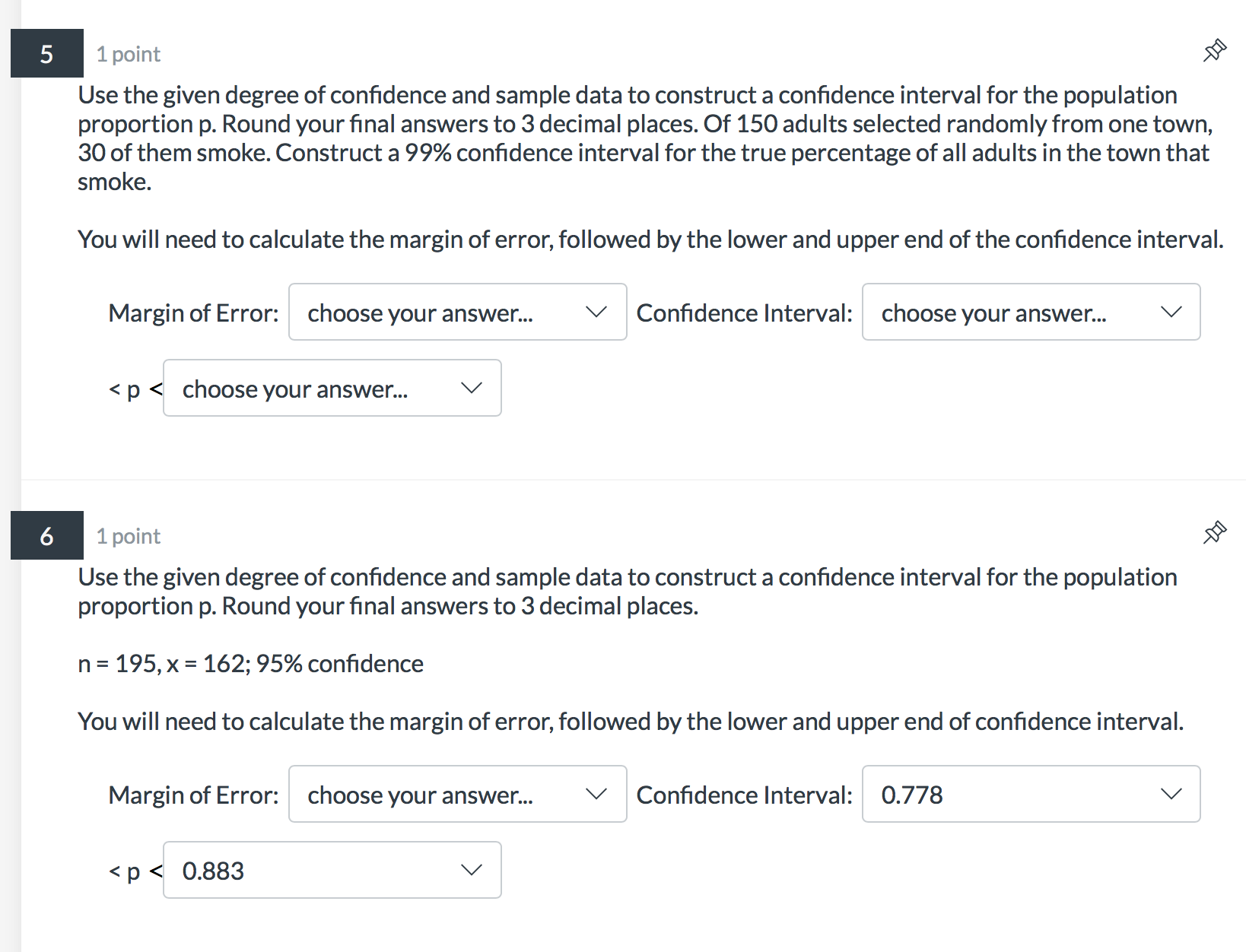
Task: Change the 0.778 Confidence Interval selection
Action: point(1031,795)
